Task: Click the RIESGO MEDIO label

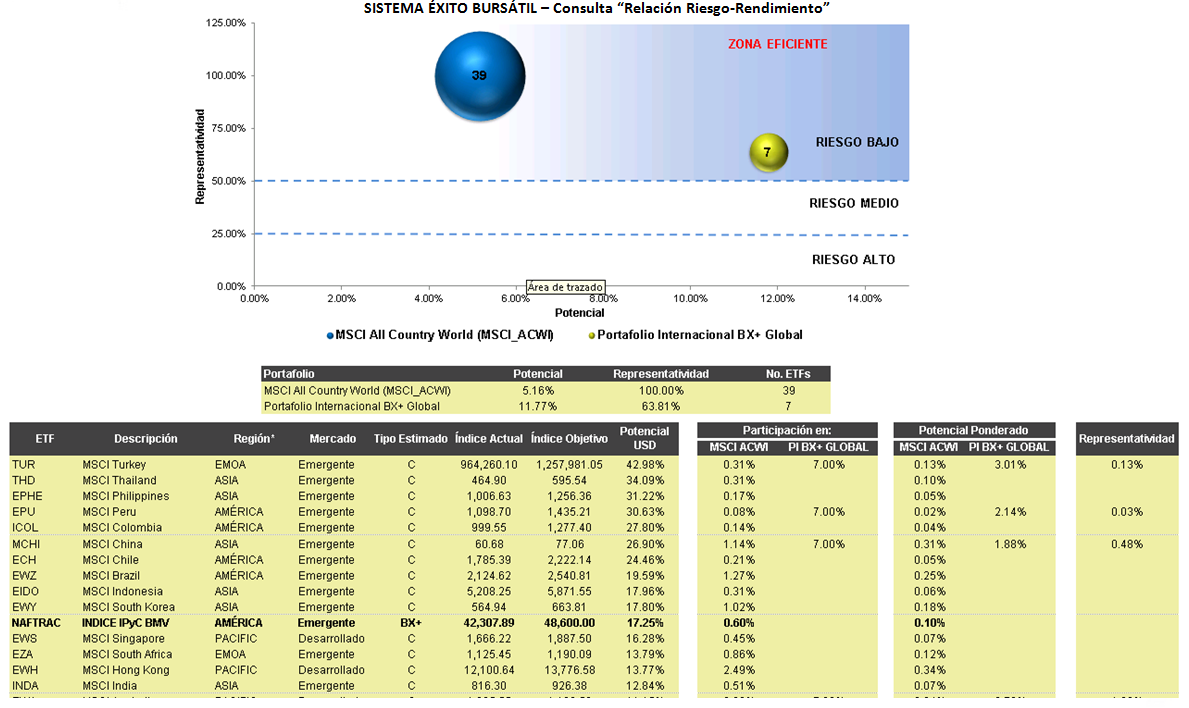Action: click(x=854, y=203)
